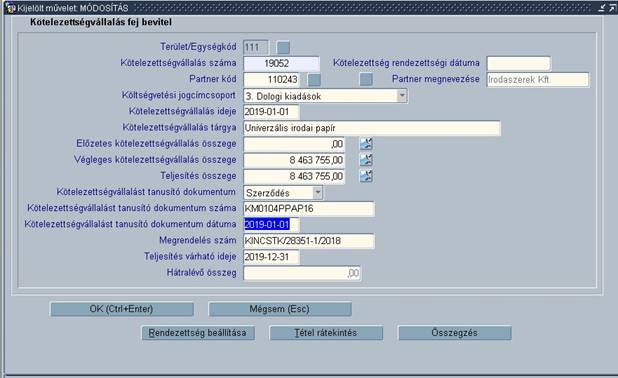This screenshot has width=618, height=378.
Task: Click Kötelezettségvállalás ideje date field
Action: point(272,112)
